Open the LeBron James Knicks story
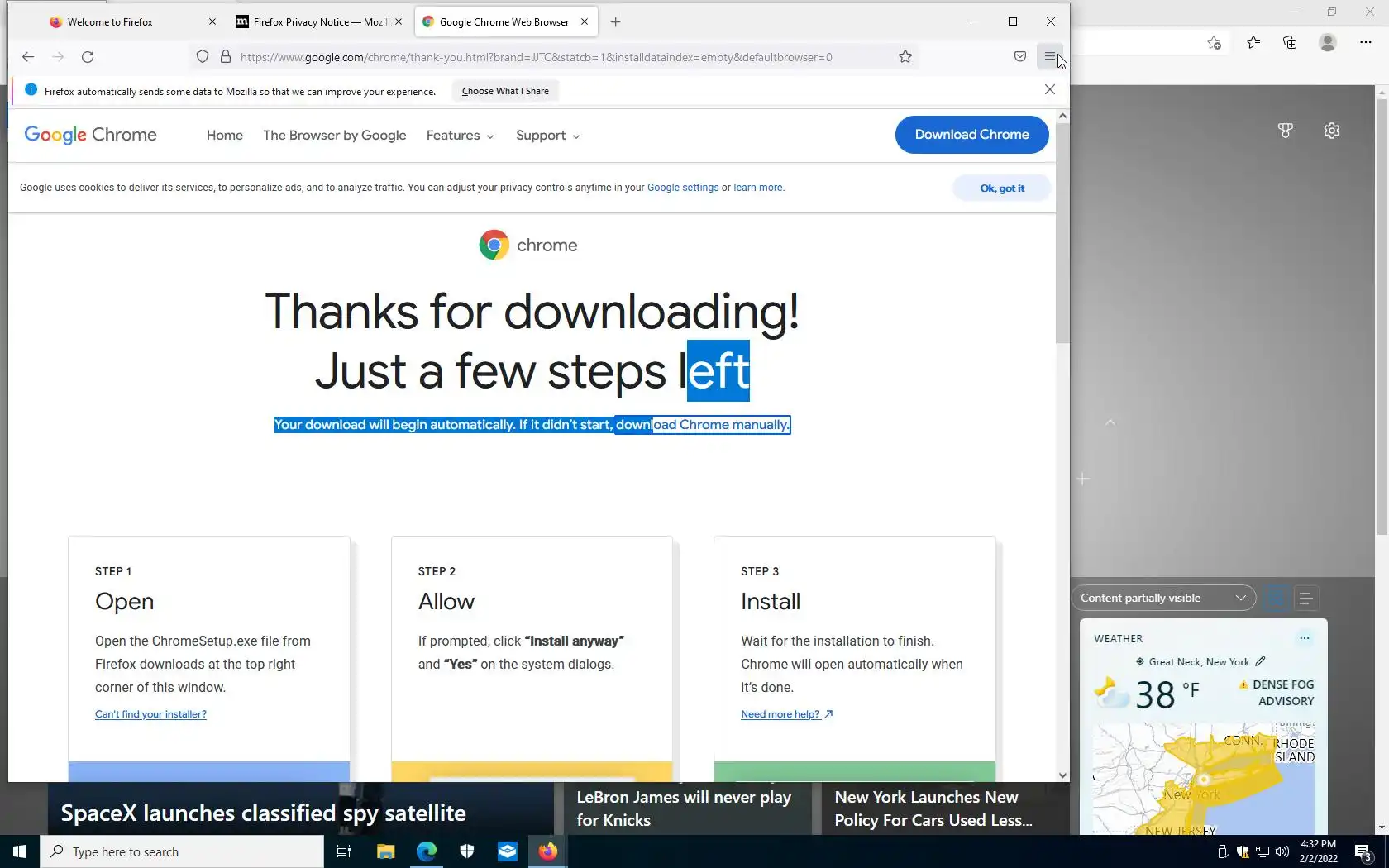This screenshot has width=1389, height=868. [x=684, y=808]
